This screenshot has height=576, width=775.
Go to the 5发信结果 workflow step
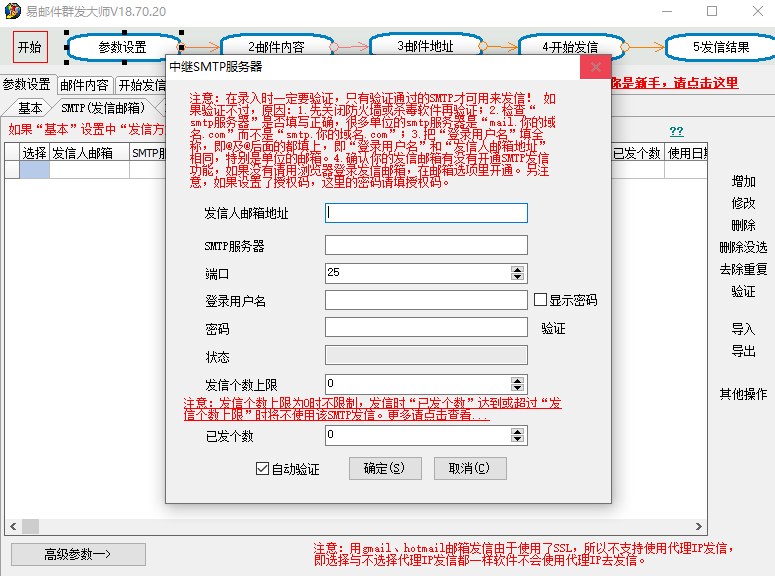(721, 47)
